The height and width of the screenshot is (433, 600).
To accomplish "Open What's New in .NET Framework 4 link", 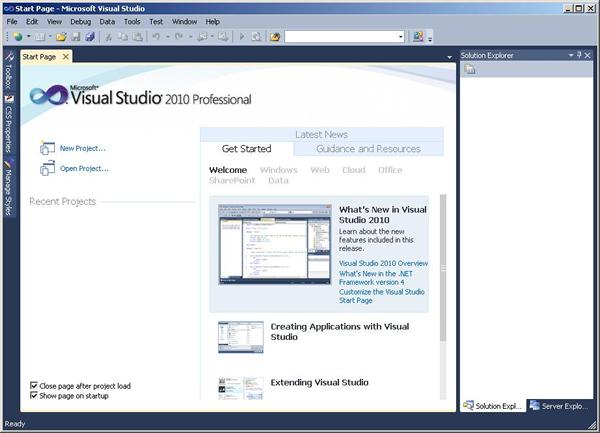I will tap(376, 278).
